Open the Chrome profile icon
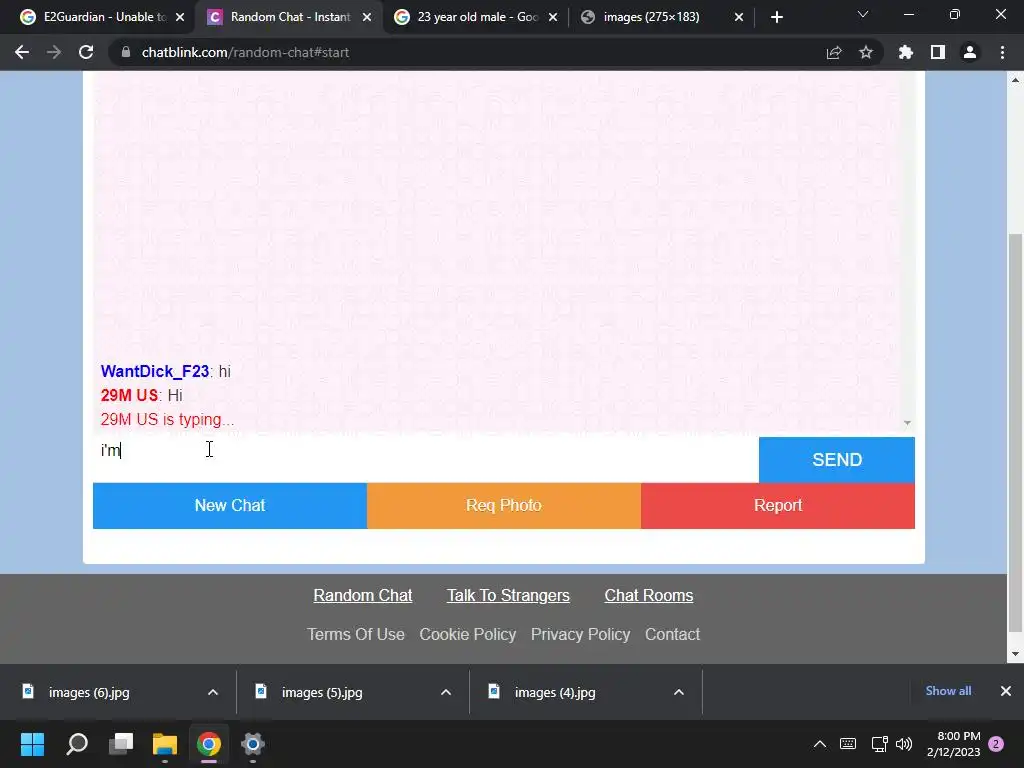The height and width of the screenshot is (768, 1024). pos(970,52)
